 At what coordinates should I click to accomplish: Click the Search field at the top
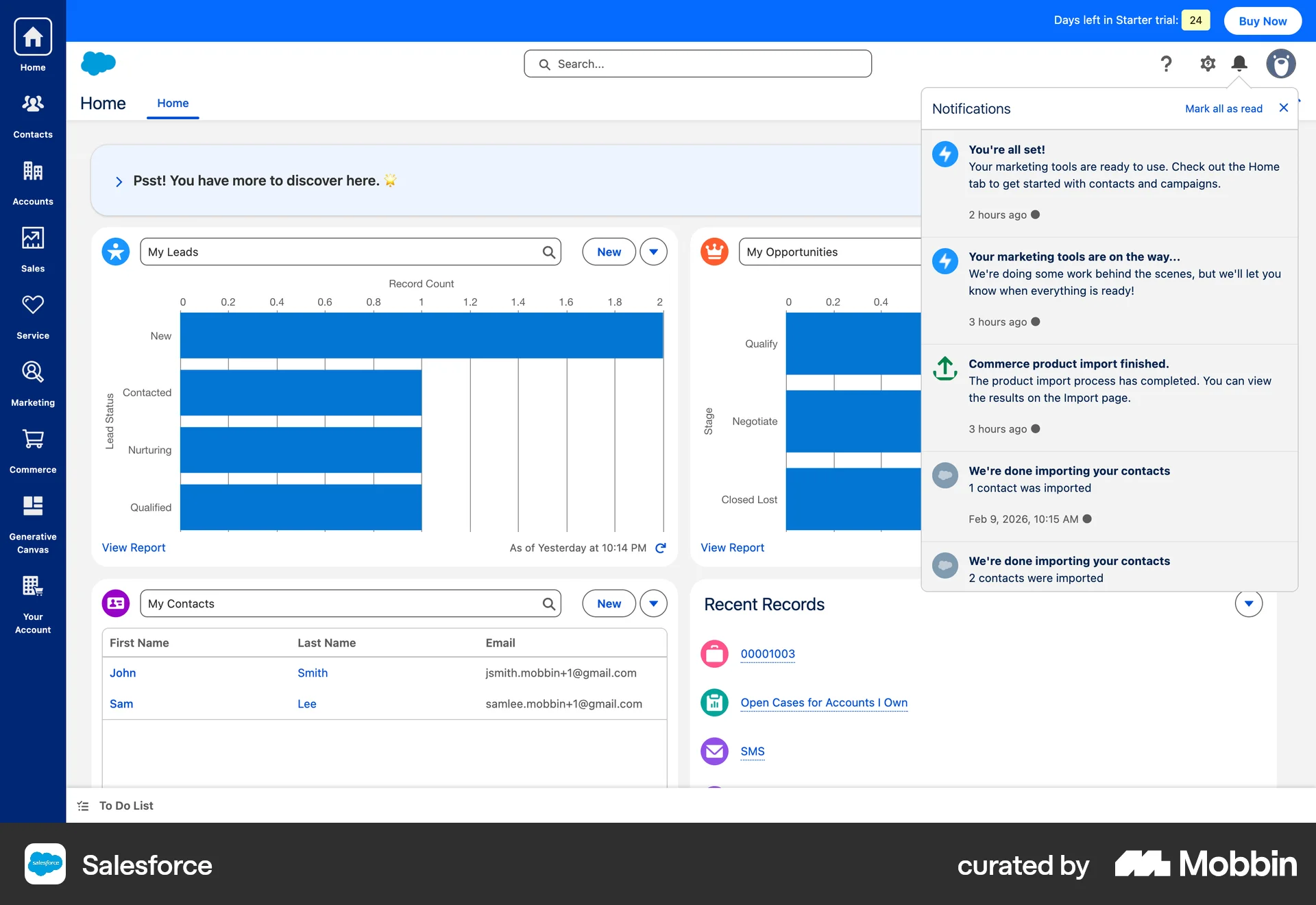click(697, 63)
